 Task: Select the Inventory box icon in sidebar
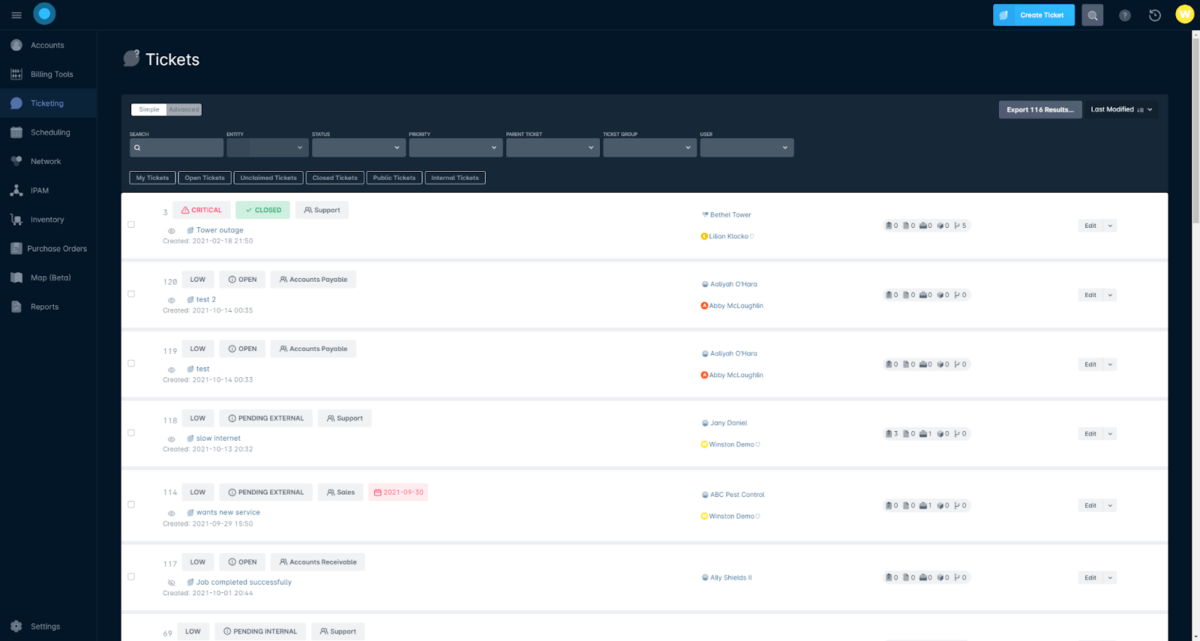click(18, 219)
